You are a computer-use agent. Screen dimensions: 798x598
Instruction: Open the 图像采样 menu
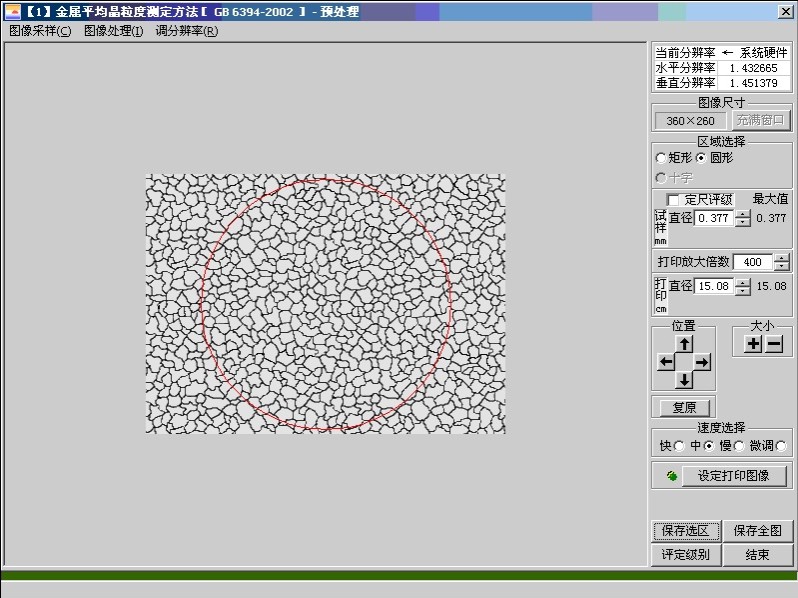(40, 31)
